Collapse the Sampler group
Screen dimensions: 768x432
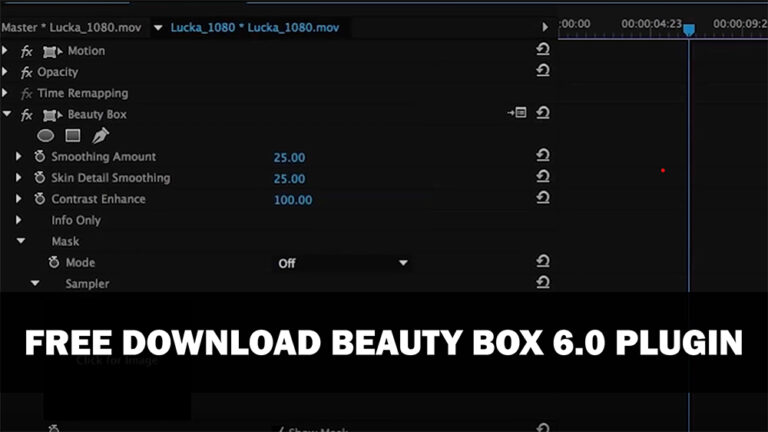click(x=35, y=283)
